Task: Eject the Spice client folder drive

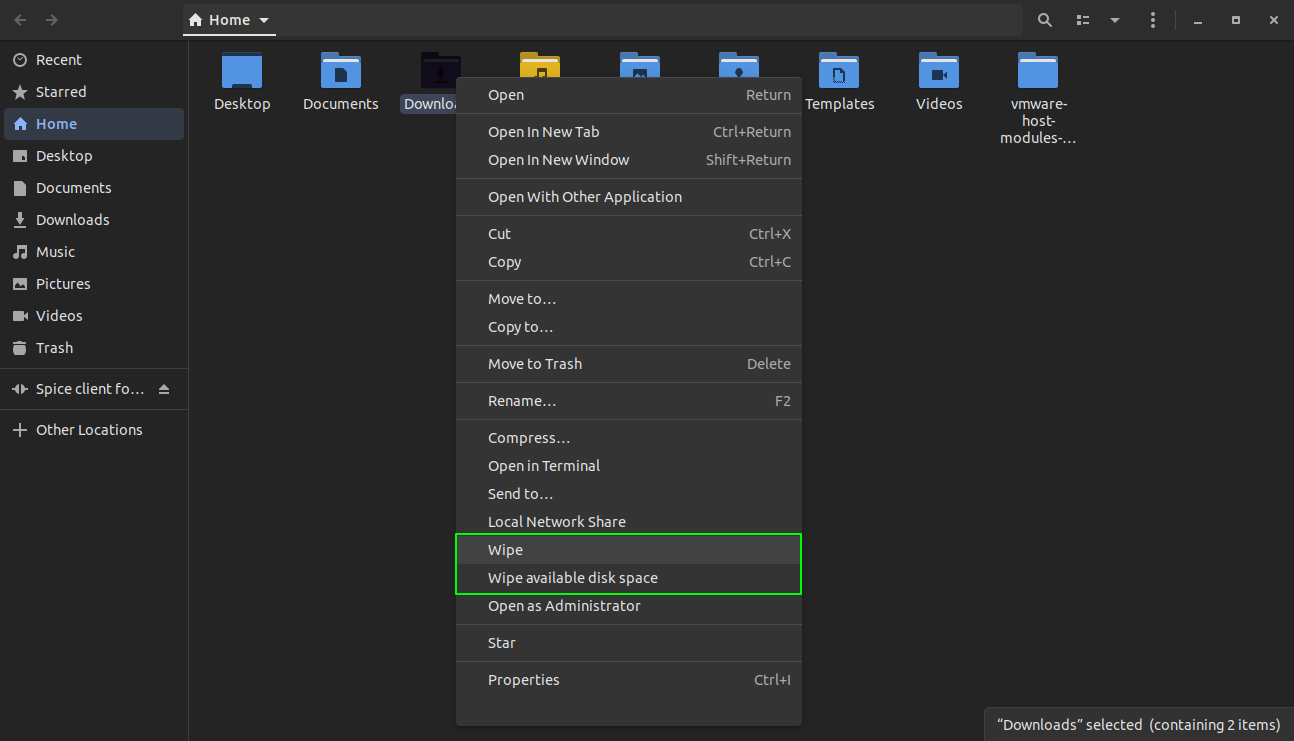Action: coord(164,388)
